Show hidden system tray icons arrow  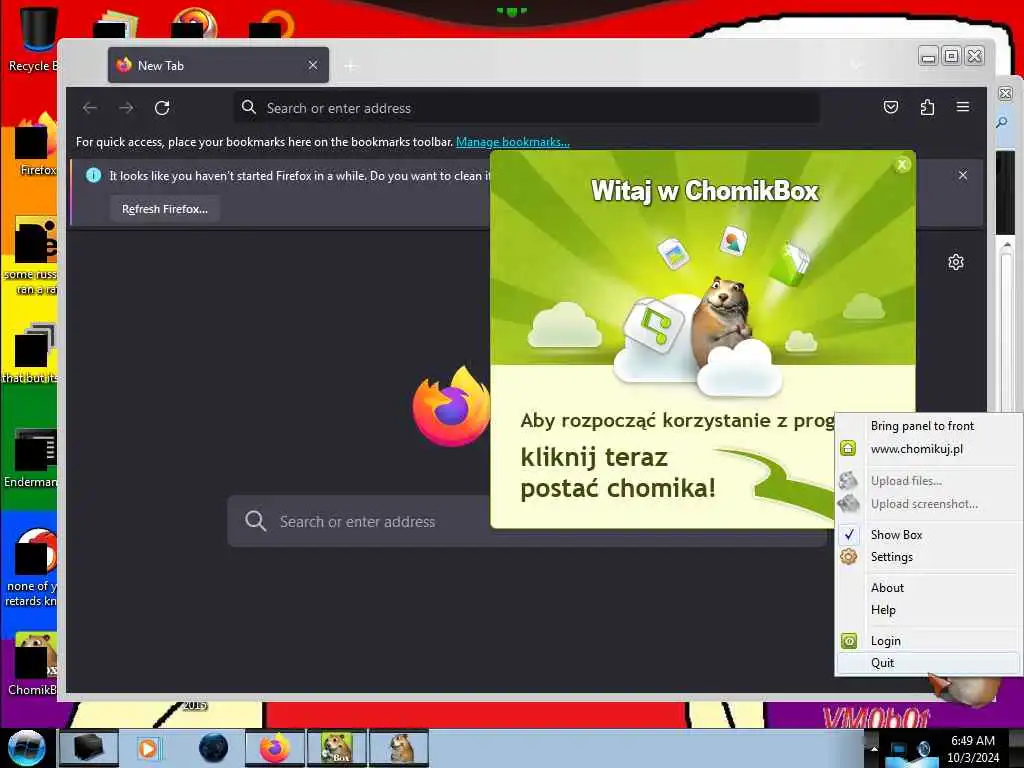point(874,748)
